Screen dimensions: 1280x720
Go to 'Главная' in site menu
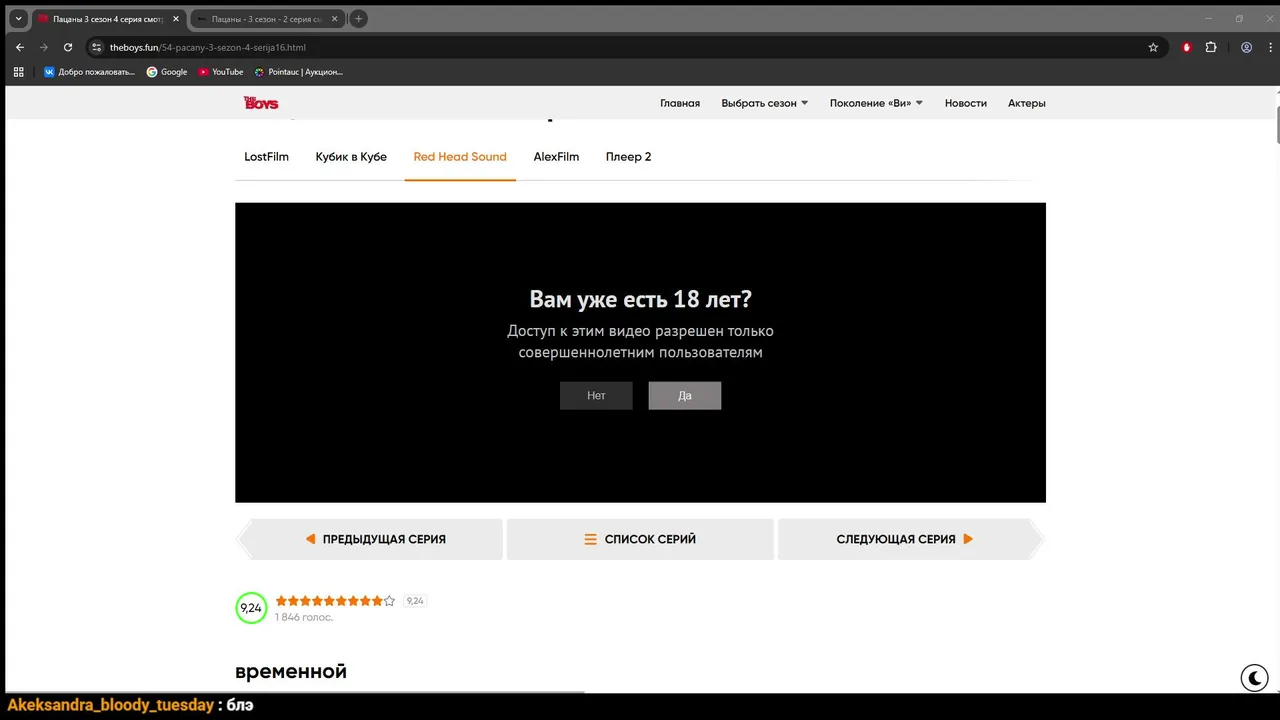click(680, 103)
